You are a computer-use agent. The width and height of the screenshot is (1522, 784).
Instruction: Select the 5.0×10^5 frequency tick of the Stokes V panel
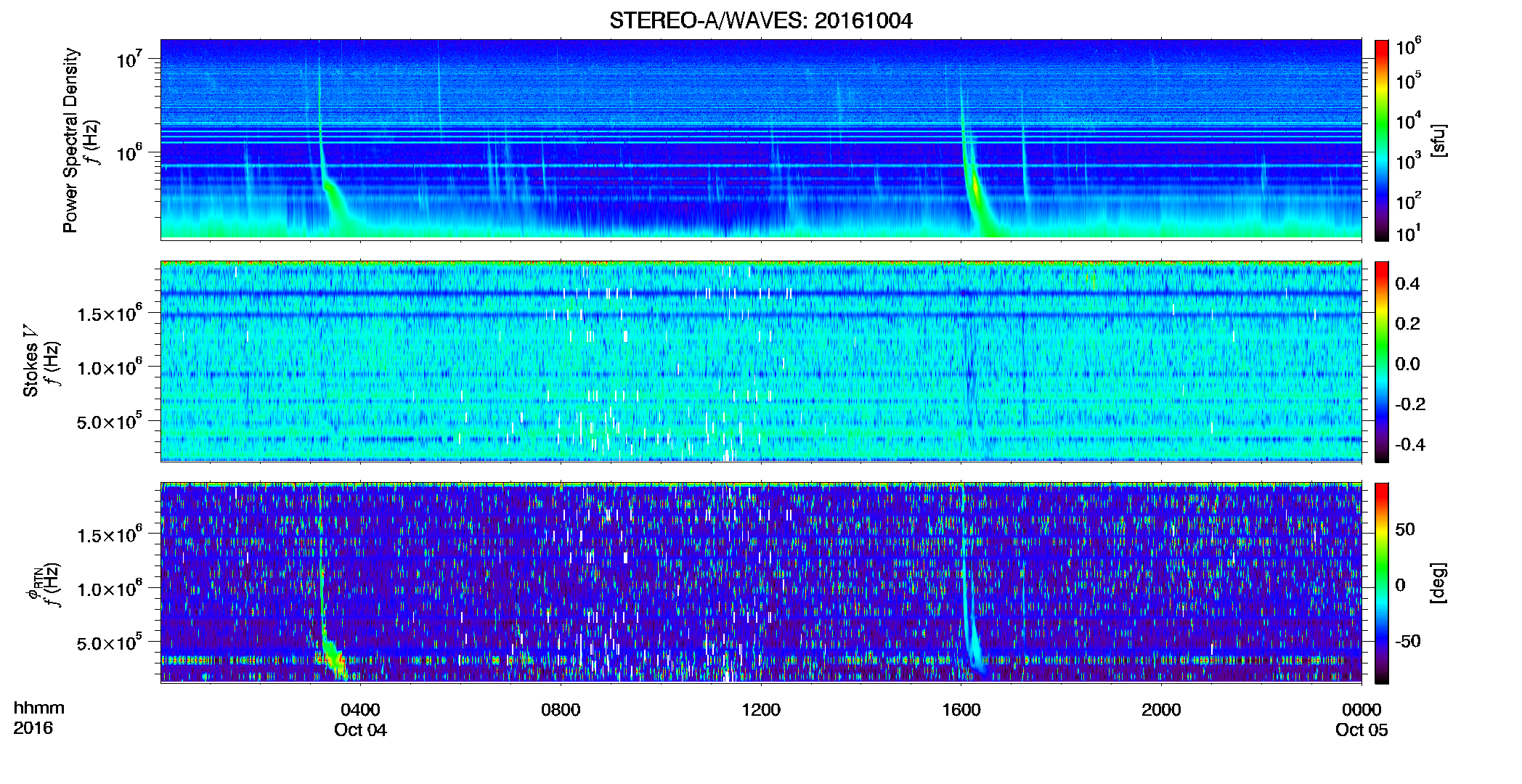pos(109,421)
